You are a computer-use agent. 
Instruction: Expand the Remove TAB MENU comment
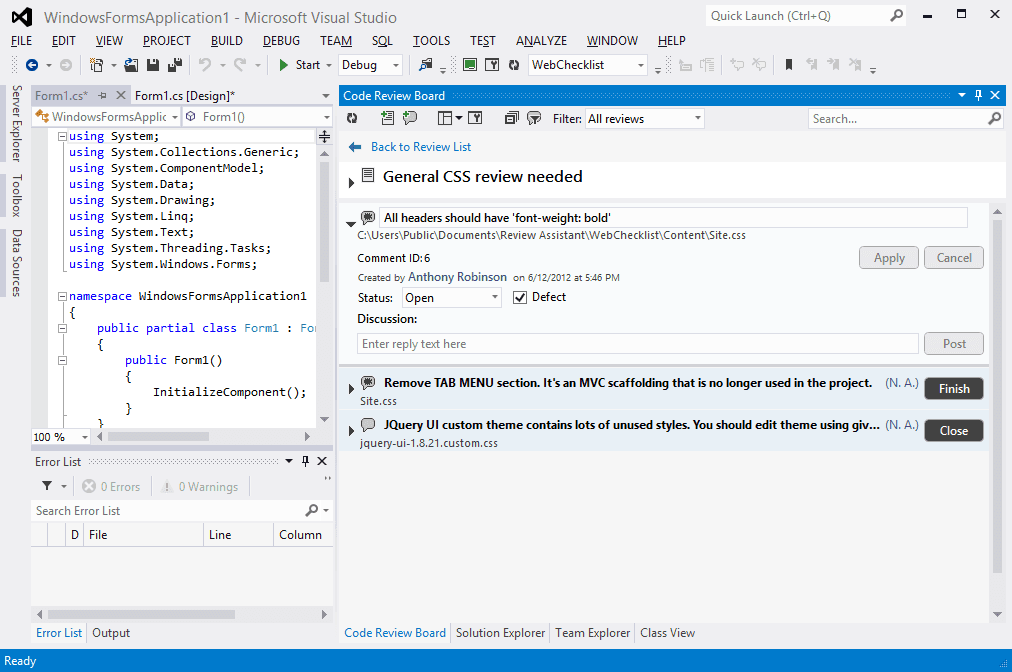pos(351,389)
